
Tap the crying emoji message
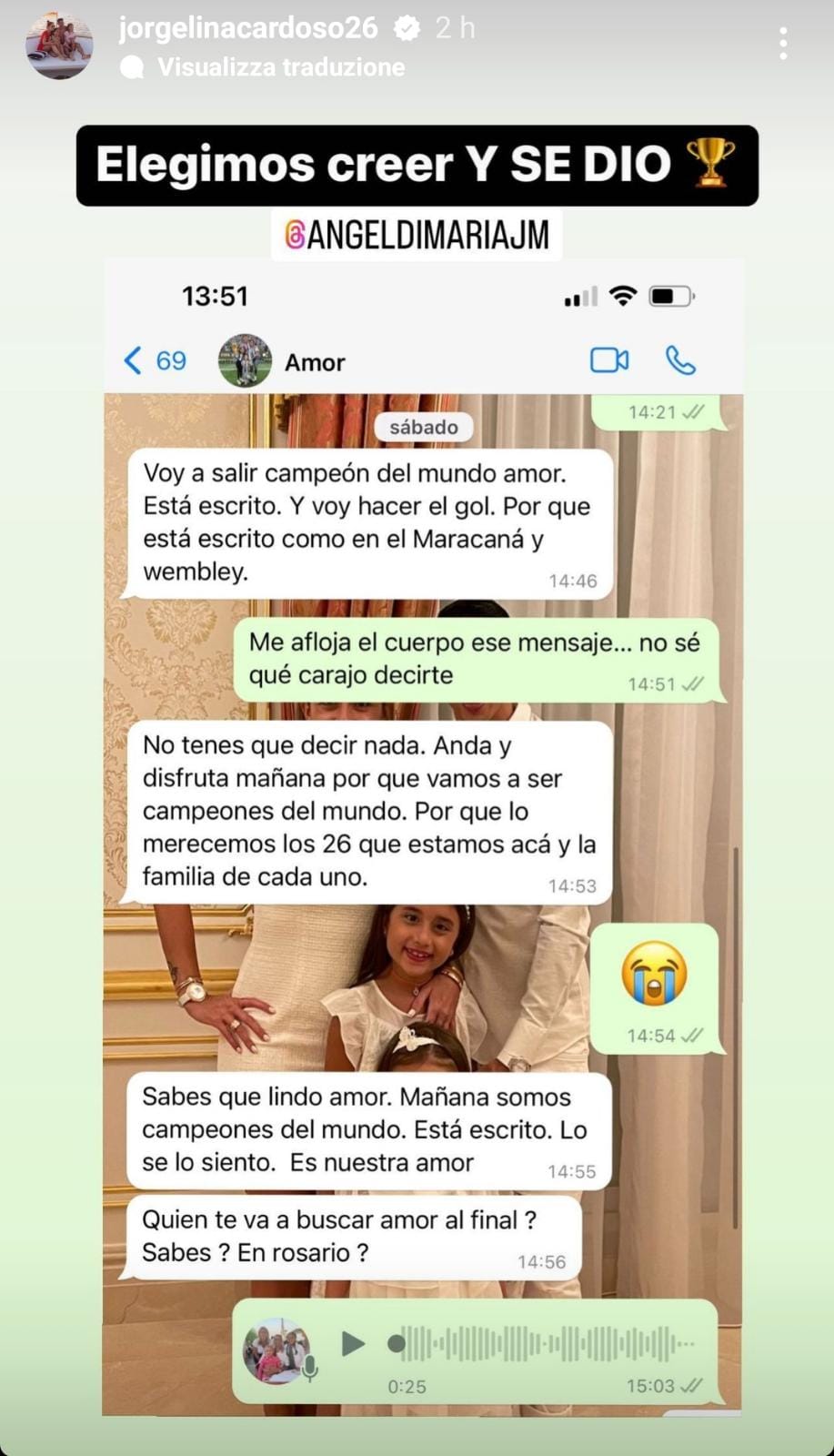[654, 989]
